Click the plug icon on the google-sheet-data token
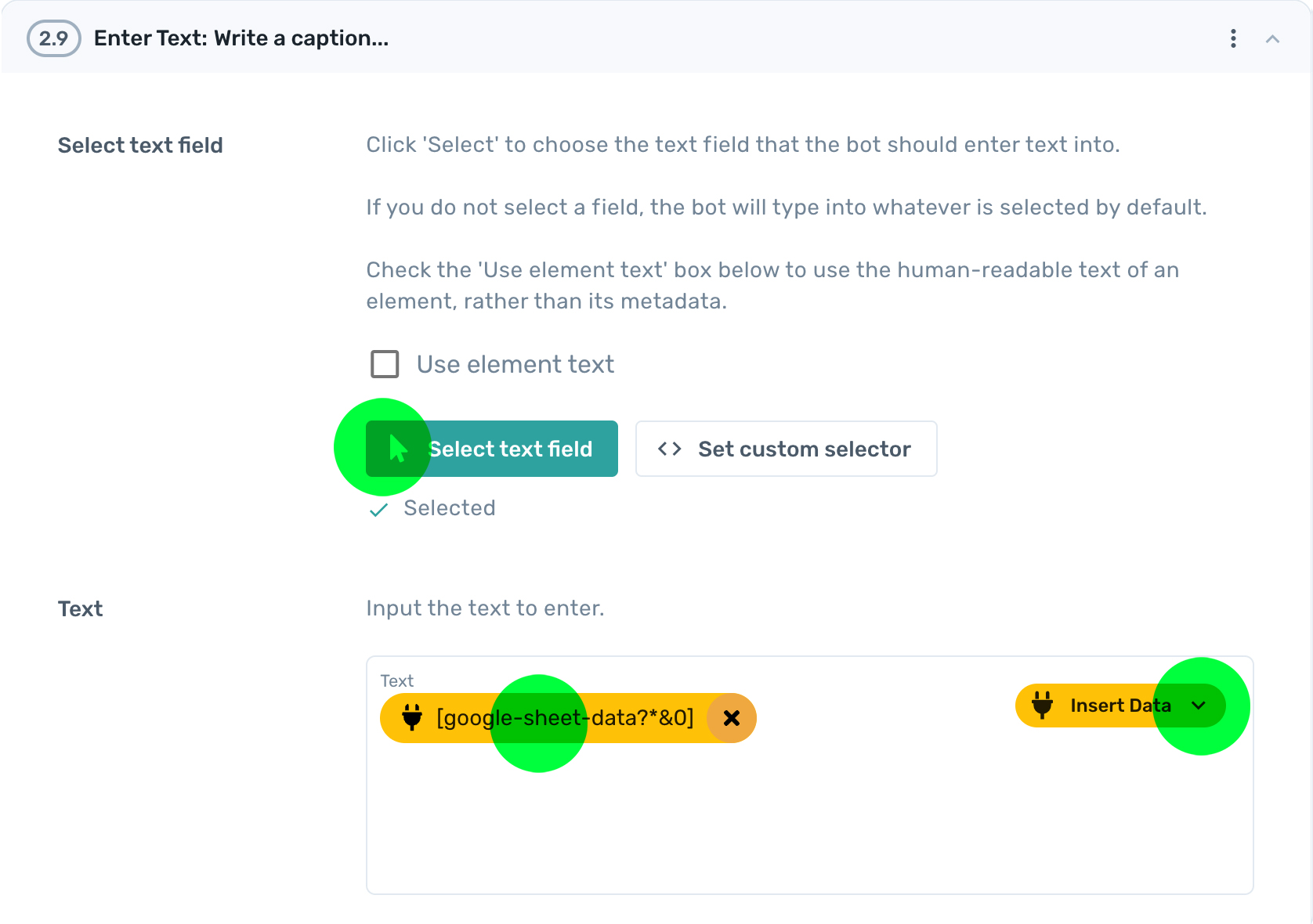Screen dimensions: 1313x924 (x=411, y=717)
